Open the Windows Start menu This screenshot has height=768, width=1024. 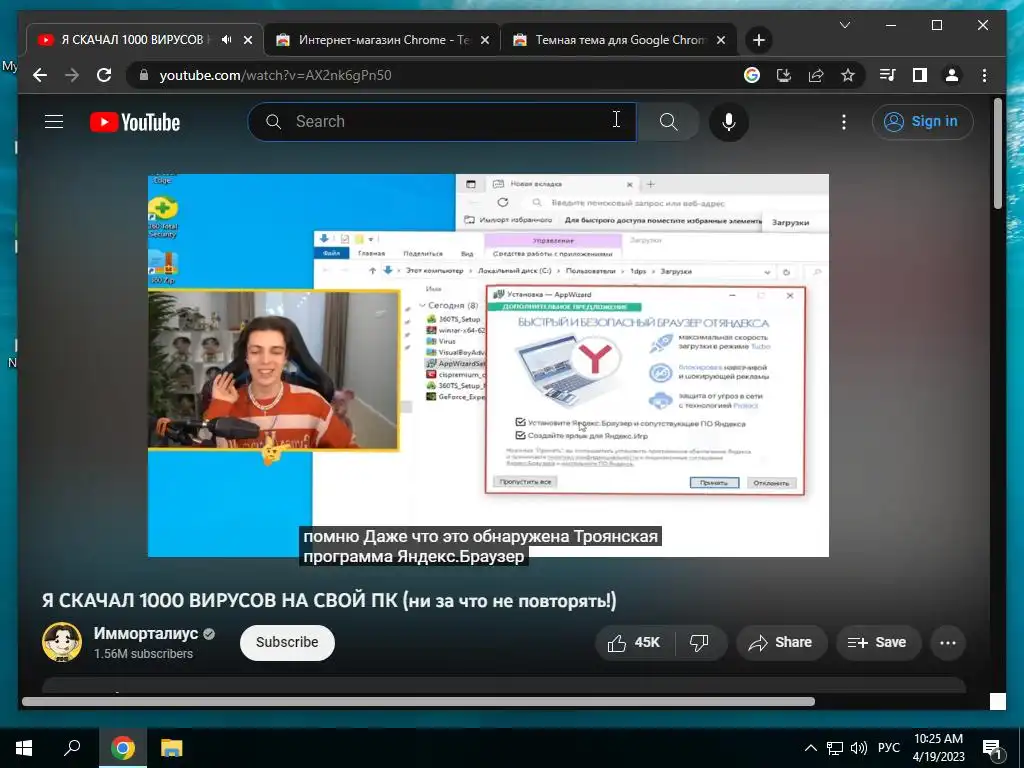pyautogui.click(x=24, y=748)
